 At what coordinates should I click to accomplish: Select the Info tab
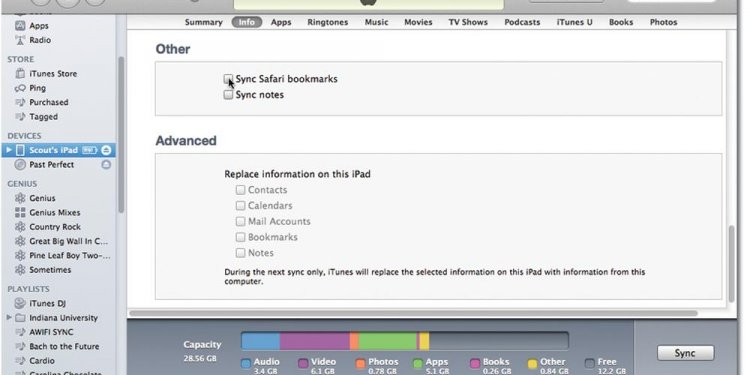247,22
